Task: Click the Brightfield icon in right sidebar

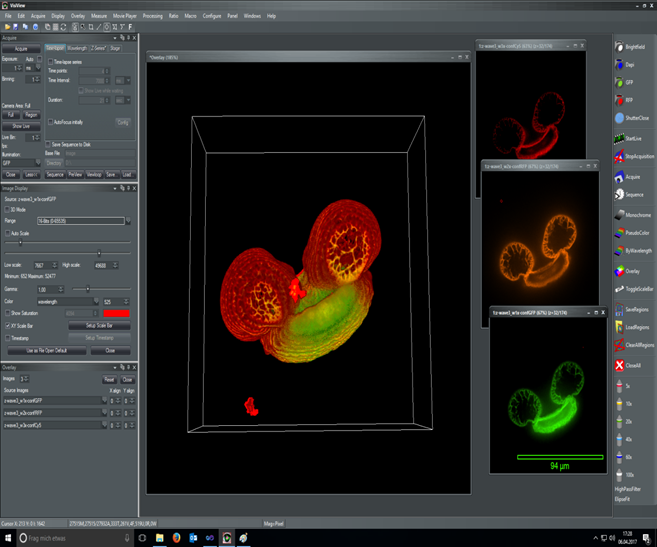Action: (x=619, y=47)
